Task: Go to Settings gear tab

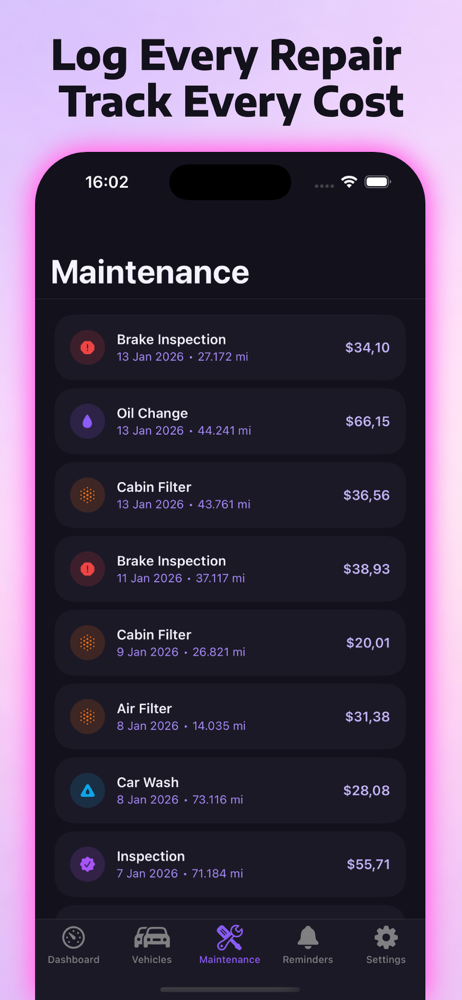Action: pos(386,945)
